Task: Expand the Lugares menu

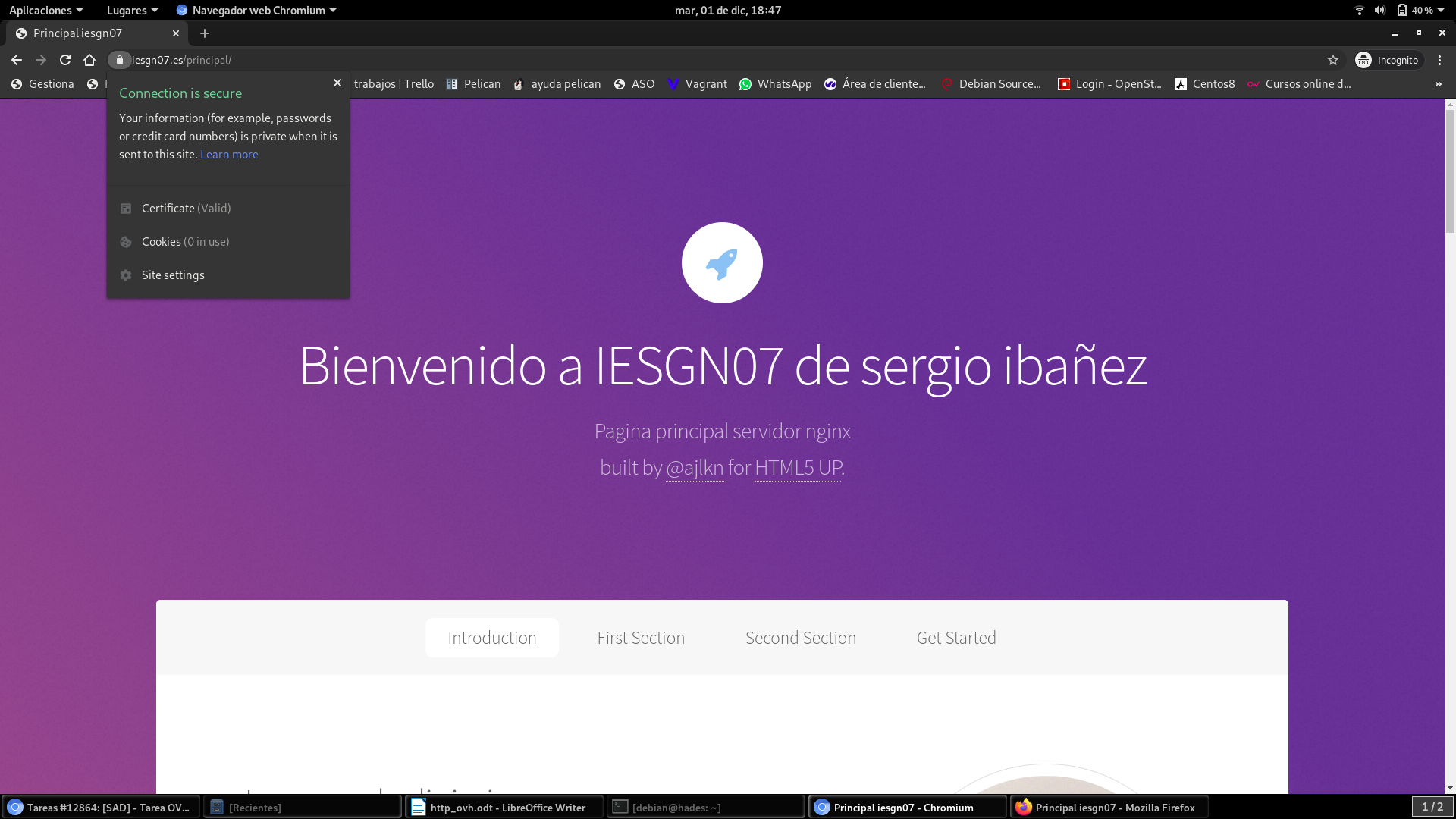Action: coord(127,10)
